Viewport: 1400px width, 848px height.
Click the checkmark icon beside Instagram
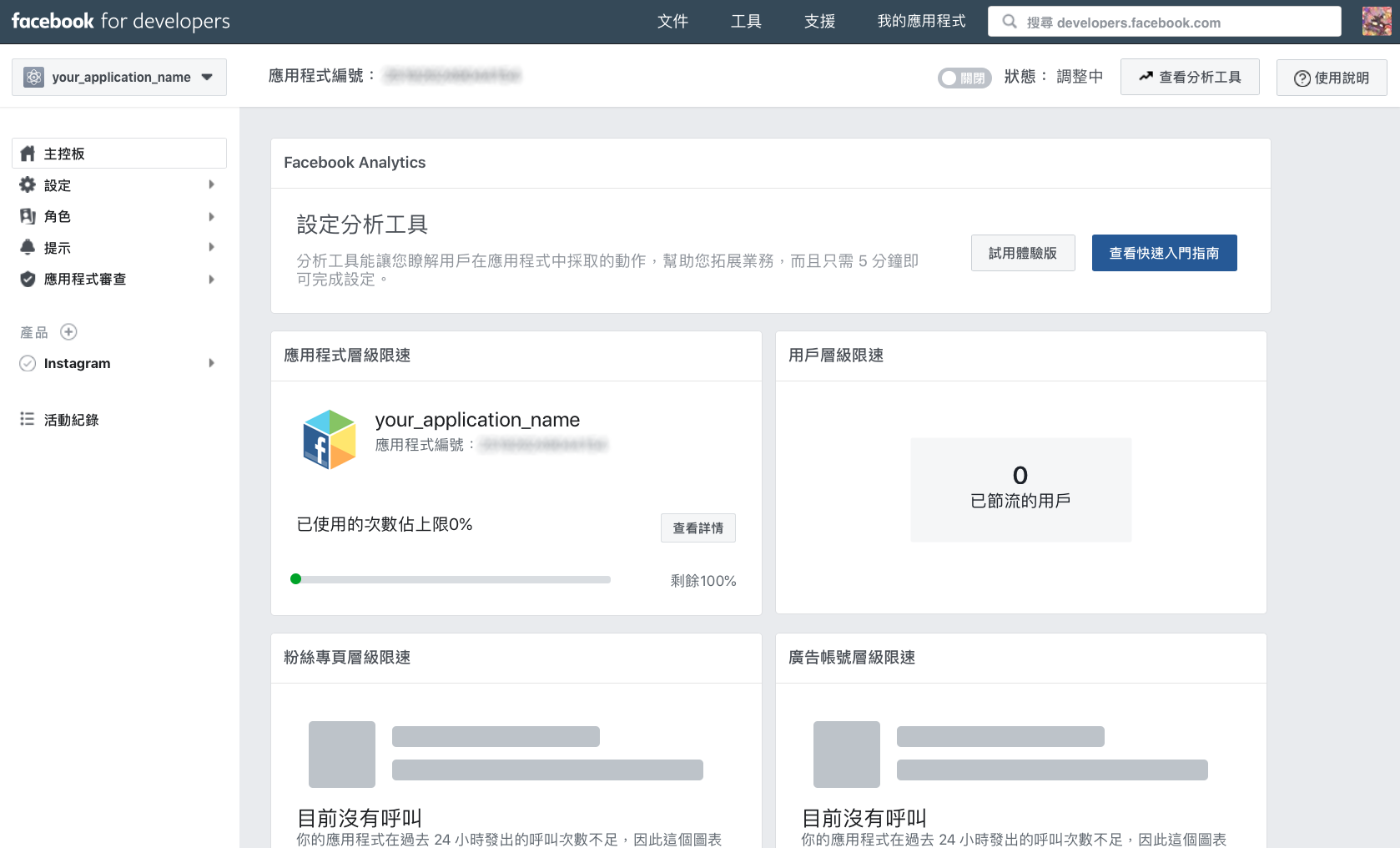(28, 363)
